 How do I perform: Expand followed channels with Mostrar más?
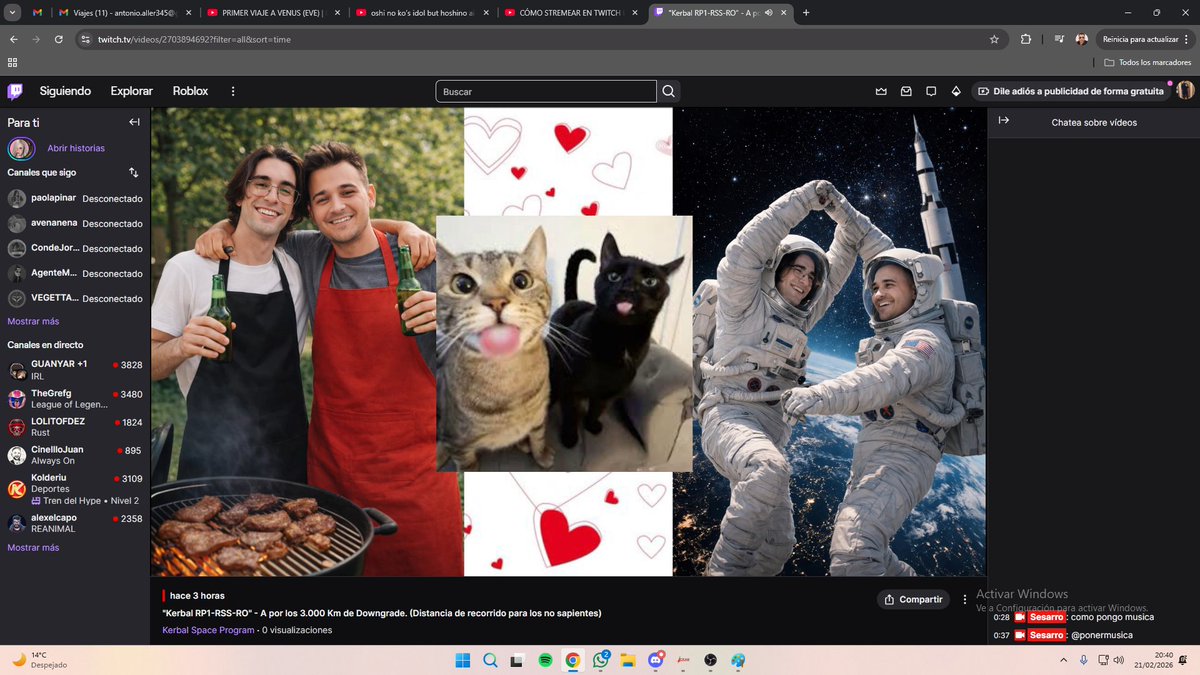pos(33,321)
